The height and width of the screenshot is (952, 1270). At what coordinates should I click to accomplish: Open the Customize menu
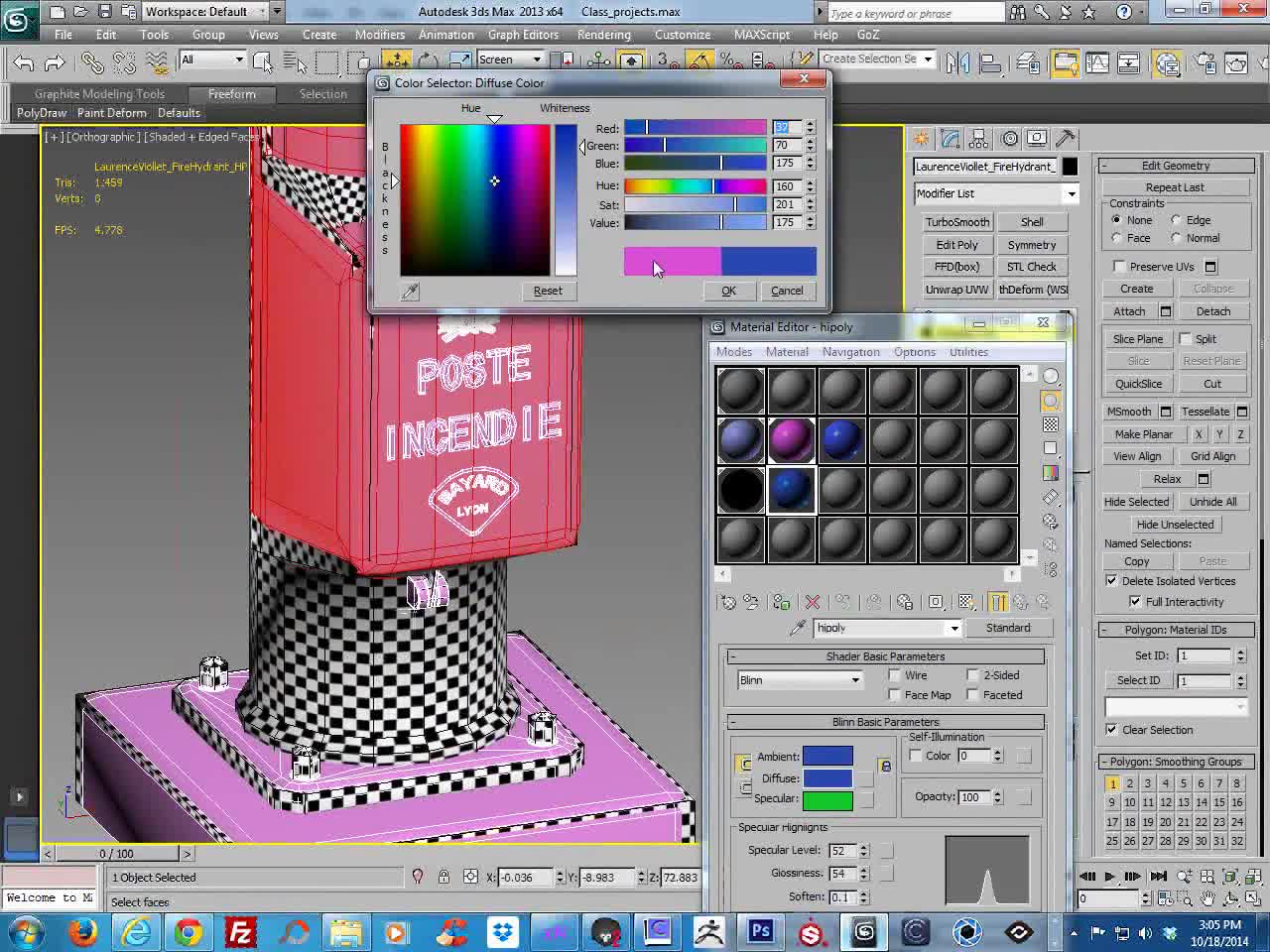click(683, 35)
